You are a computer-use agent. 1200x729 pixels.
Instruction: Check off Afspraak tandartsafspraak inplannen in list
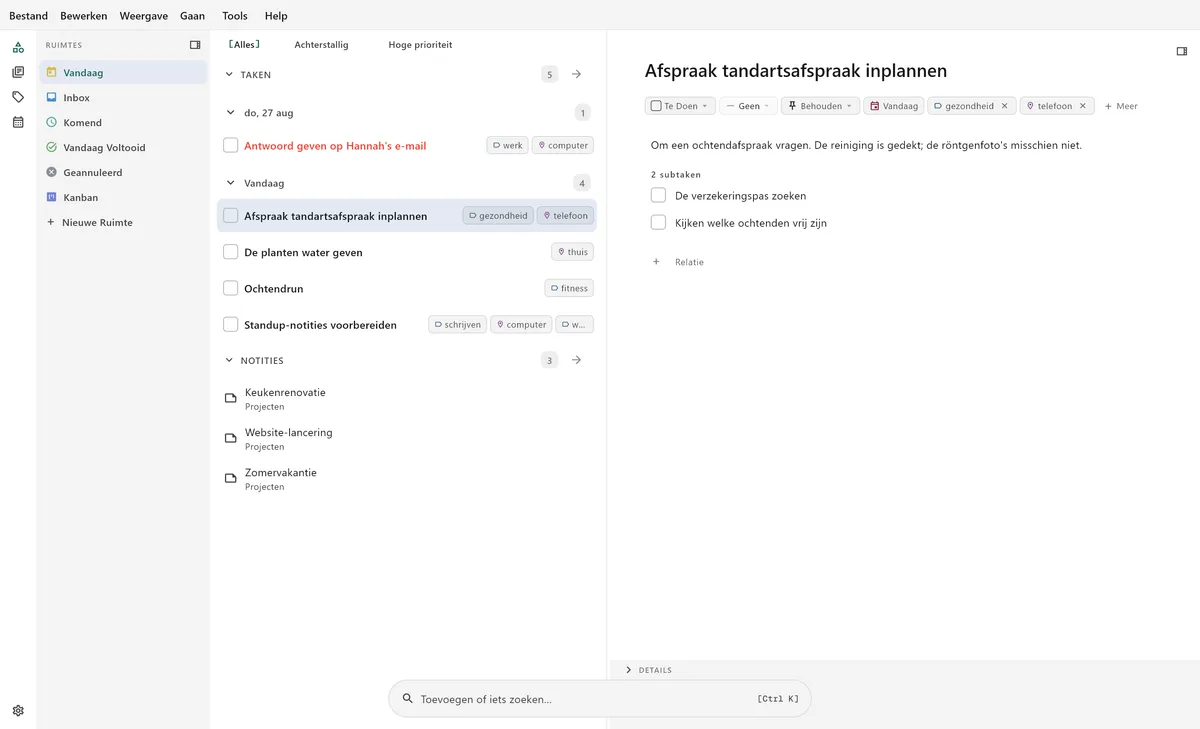tap(231, 216)
